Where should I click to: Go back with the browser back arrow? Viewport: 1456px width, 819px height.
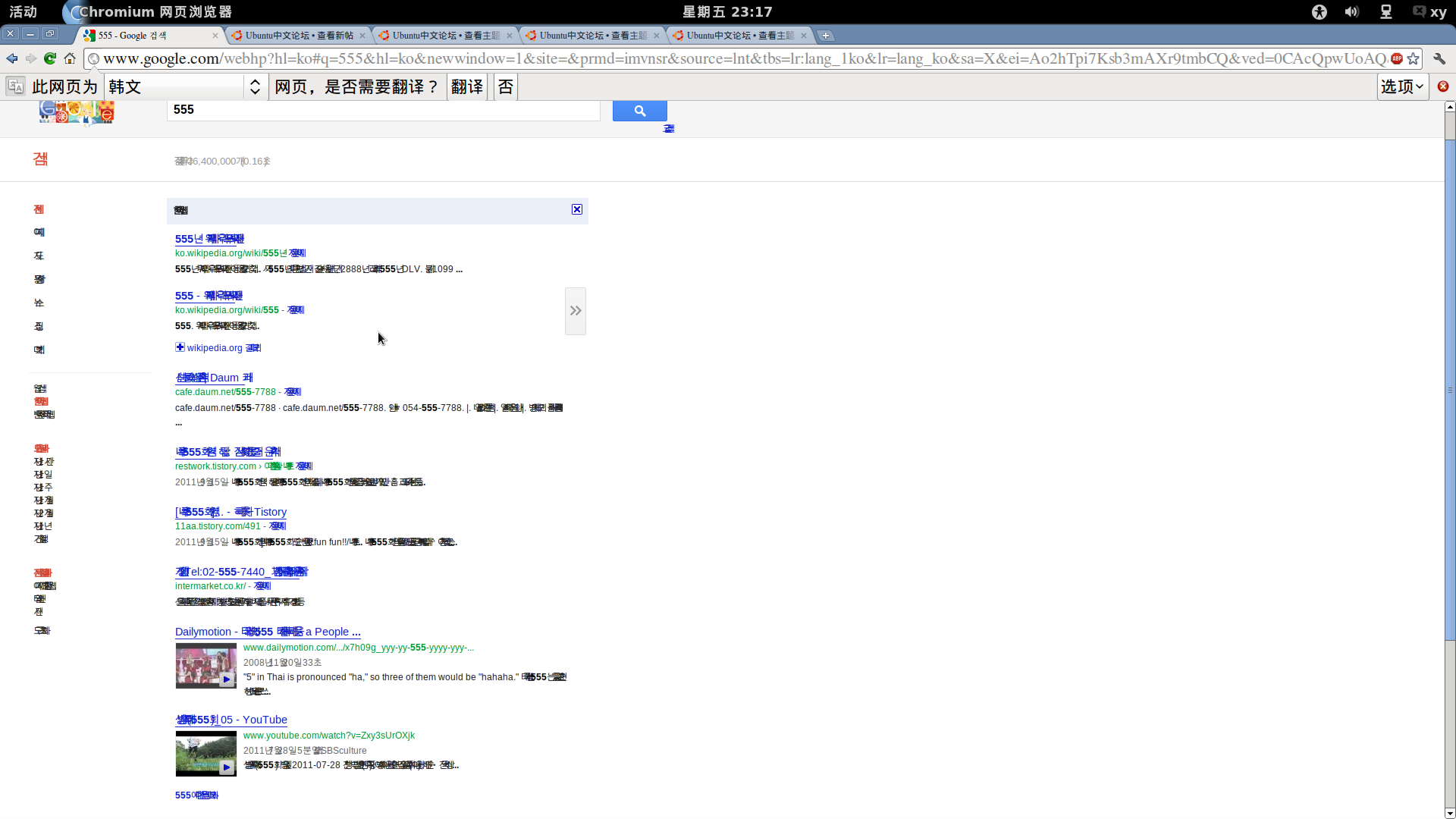pos(11,58)
